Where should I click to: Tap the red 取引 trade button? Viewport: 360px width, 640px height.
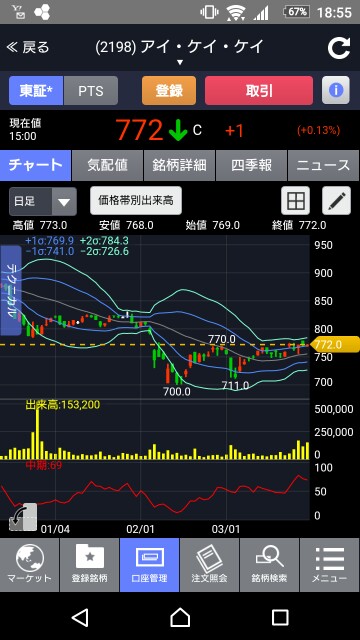pos(259,91)
